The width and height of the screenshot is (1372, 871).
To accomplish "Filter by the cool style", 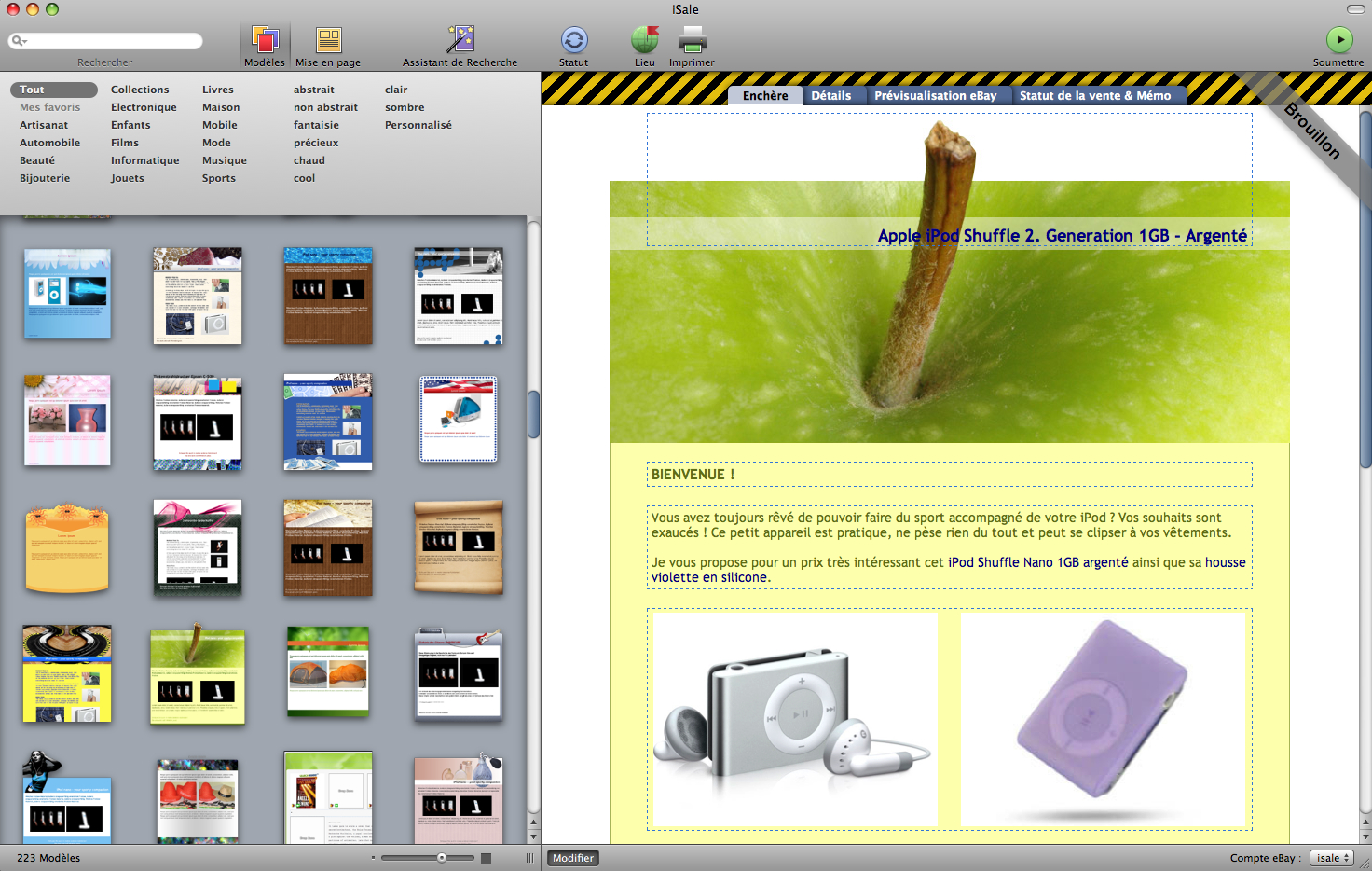I will 305,178.
